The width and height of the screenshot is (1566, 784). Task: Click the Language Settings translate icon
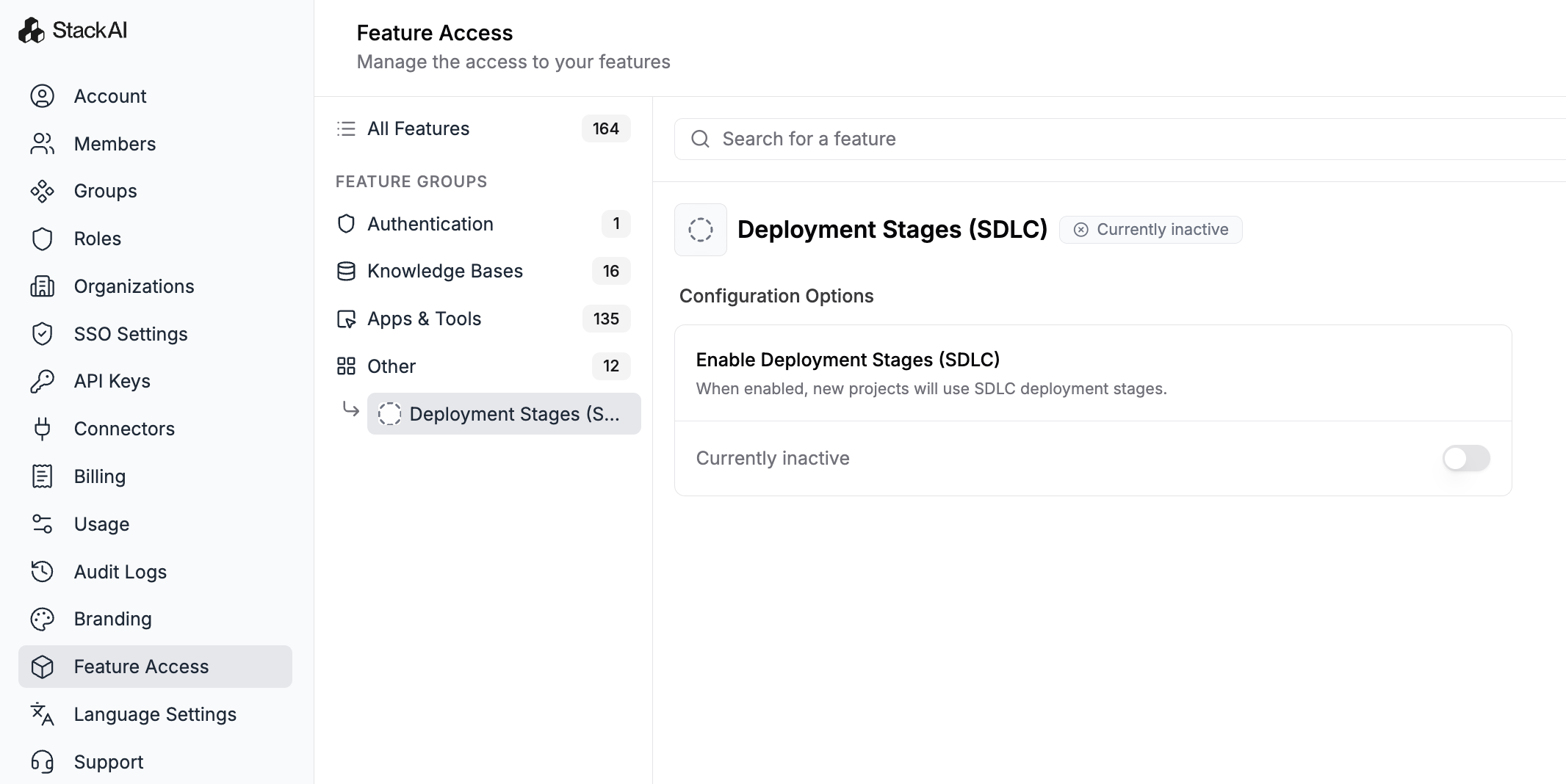point(43,714)
